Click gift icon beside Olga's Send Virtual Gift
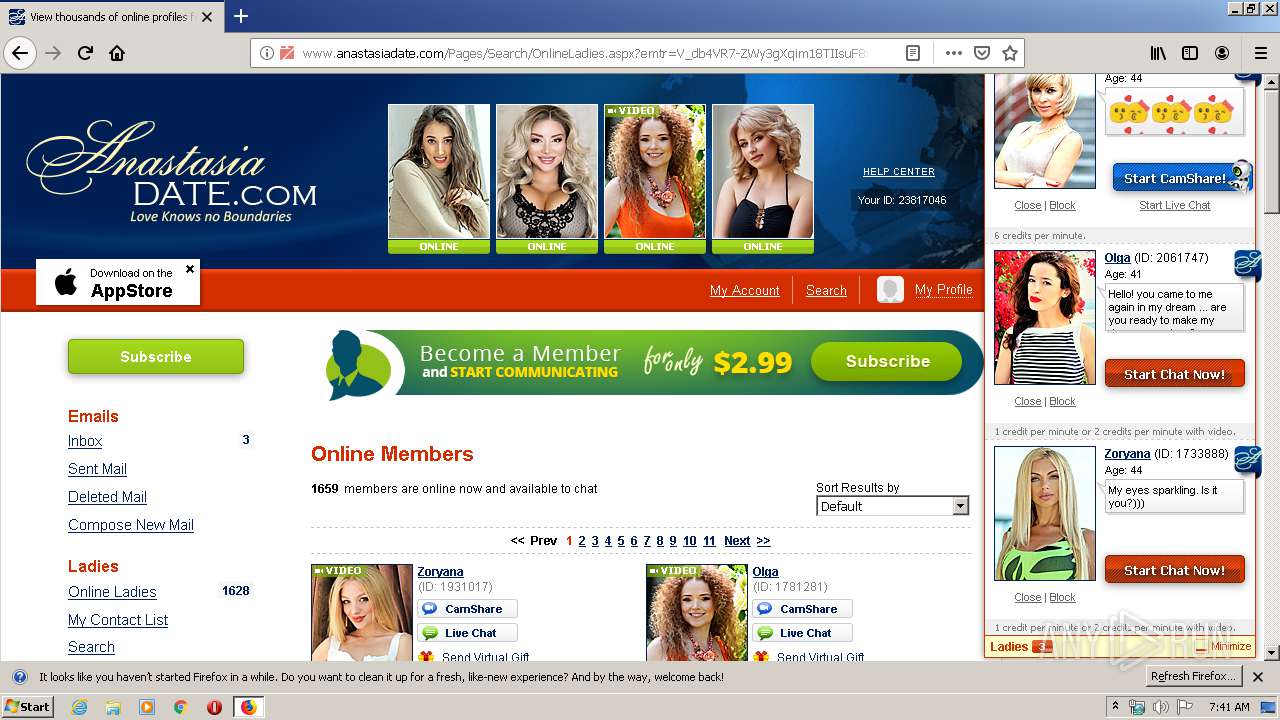Image resolution: width=1280 pixels, height=720 pixels. (761, 656)
